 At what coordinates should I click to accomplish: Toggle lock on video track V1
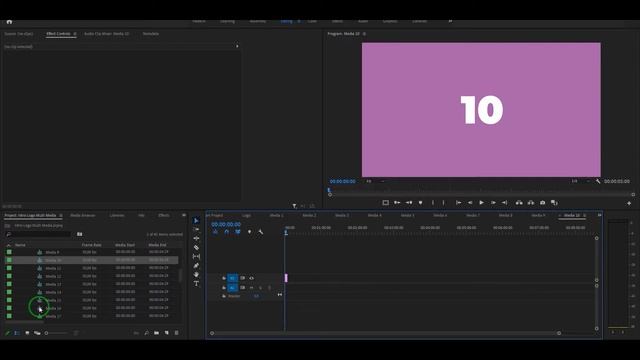224,278
